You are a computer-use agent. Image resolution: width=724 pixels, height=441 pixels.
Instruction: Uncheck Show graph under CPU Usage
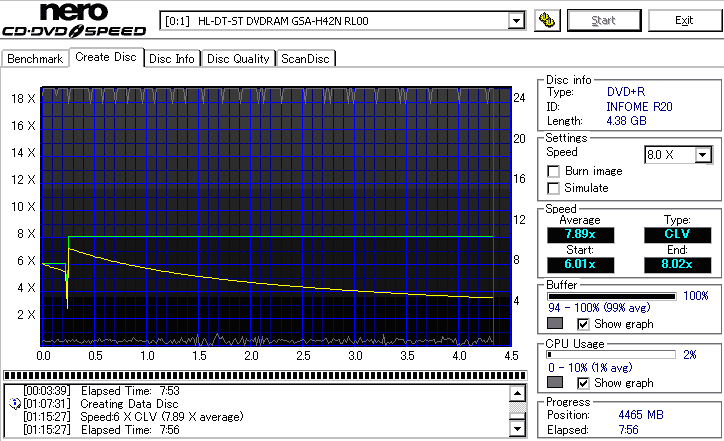pyautogui.click(x=583, y=383)
